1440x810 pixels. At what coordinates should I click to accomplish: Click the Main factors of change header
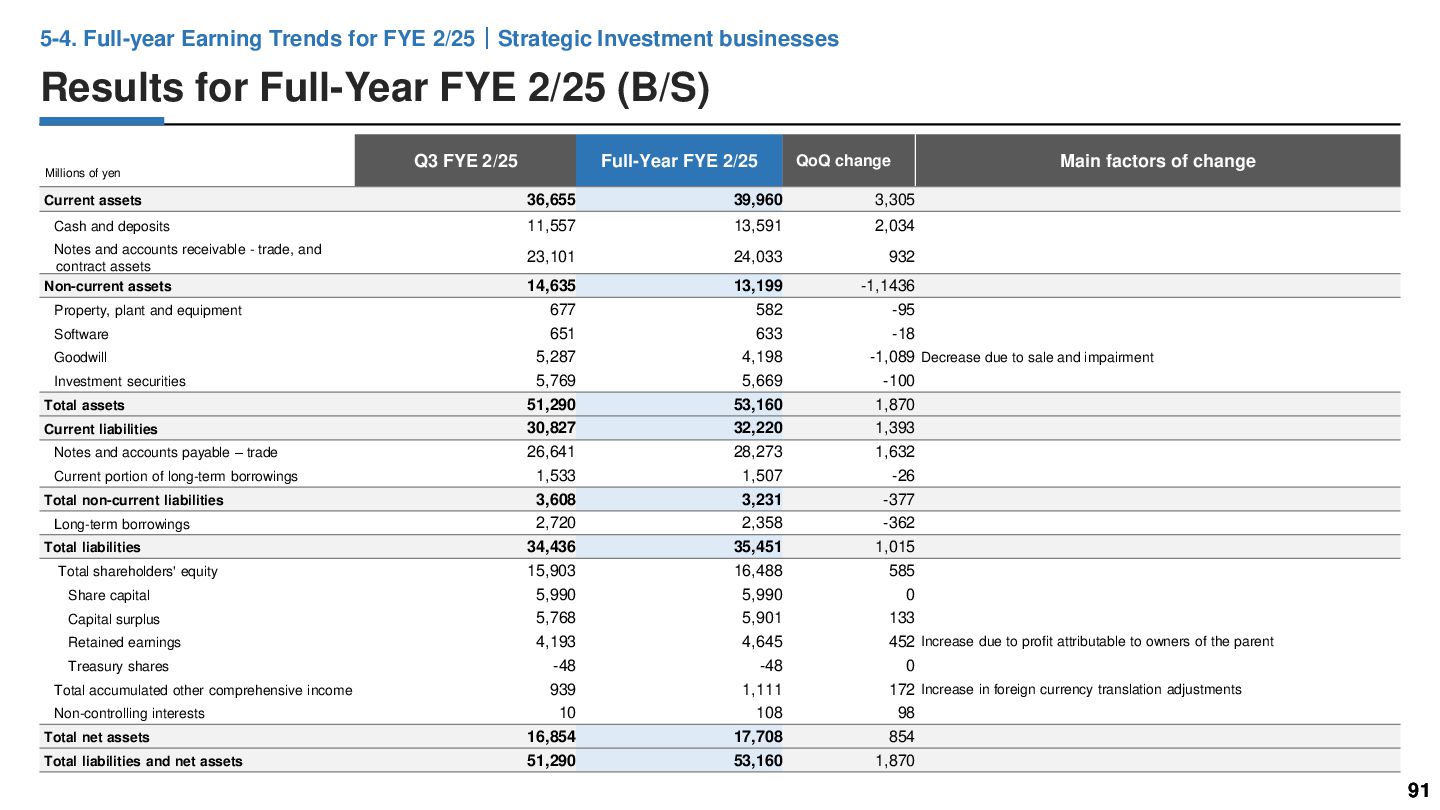(1157, 161)
